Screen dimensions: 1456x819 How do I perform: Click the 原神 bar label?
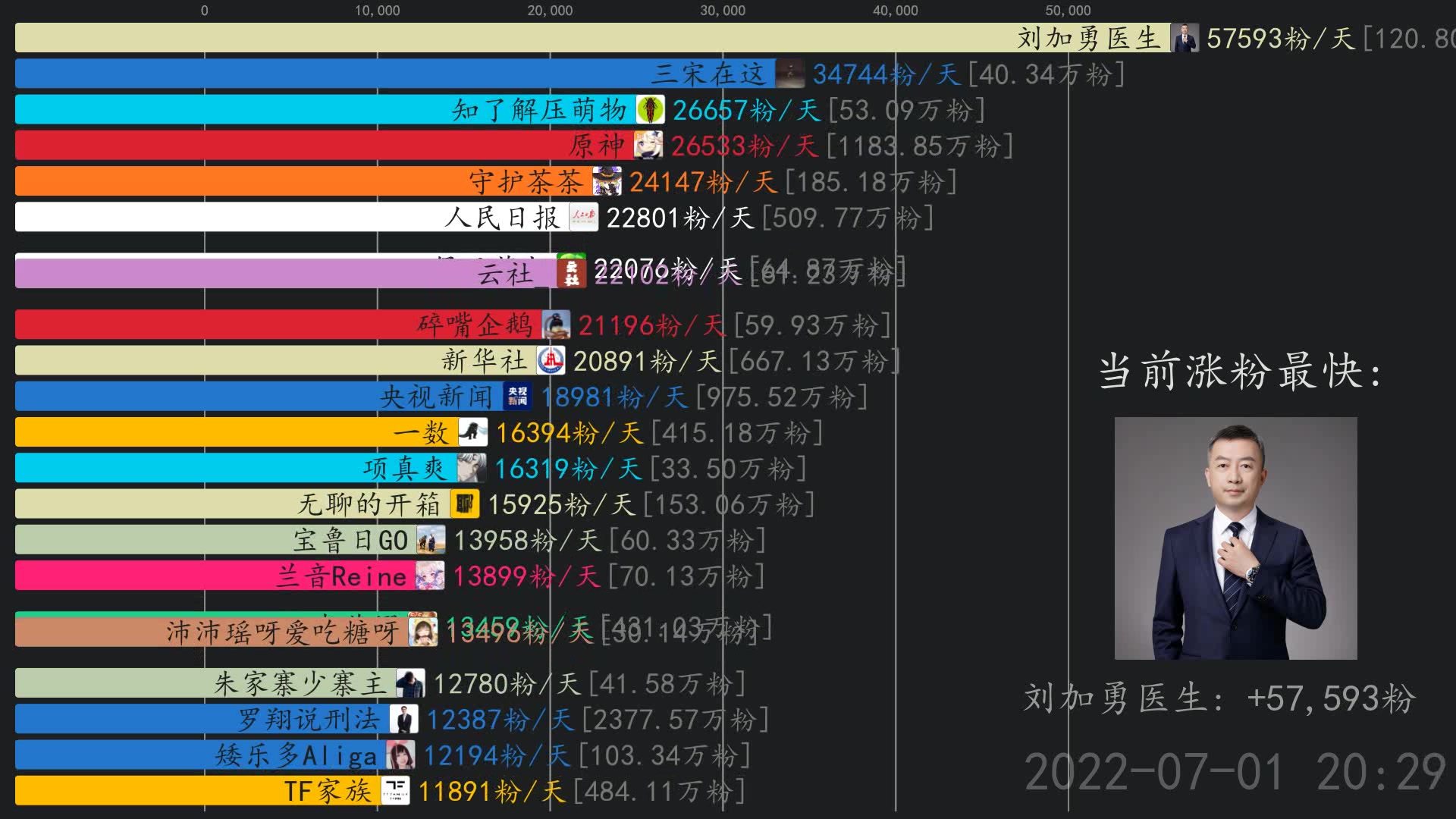598,146
